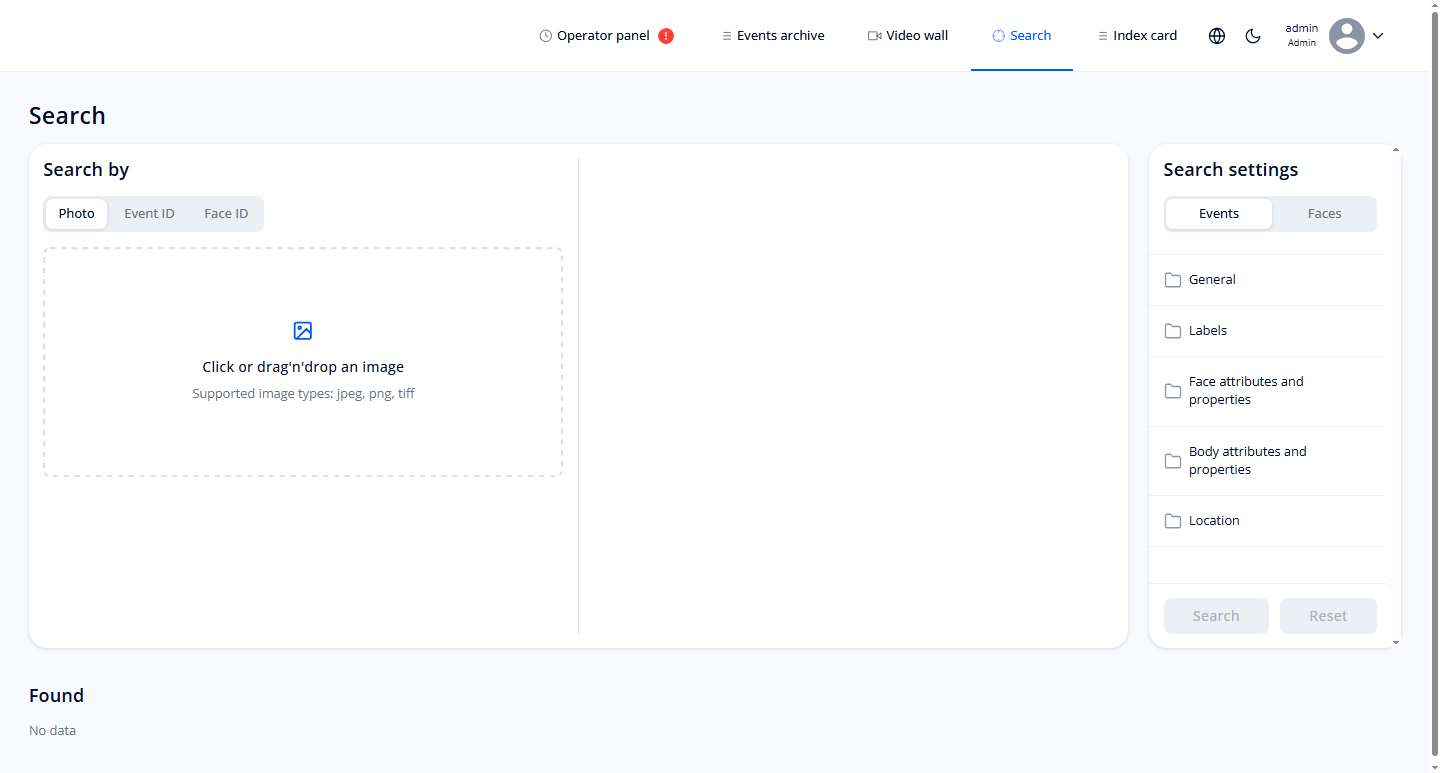Expand the Face attributes and properties section

click(1246, 390)
